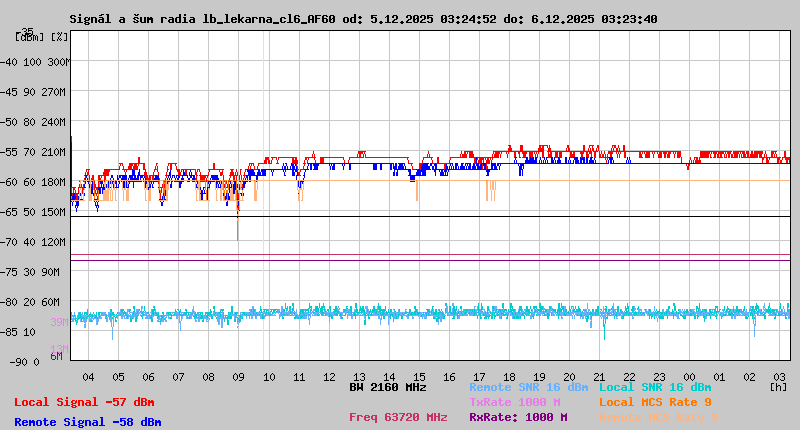800x430 pixels.
Task: Click the 39M purple rate label
Action: pyautogui.click(x=59, y=322)
